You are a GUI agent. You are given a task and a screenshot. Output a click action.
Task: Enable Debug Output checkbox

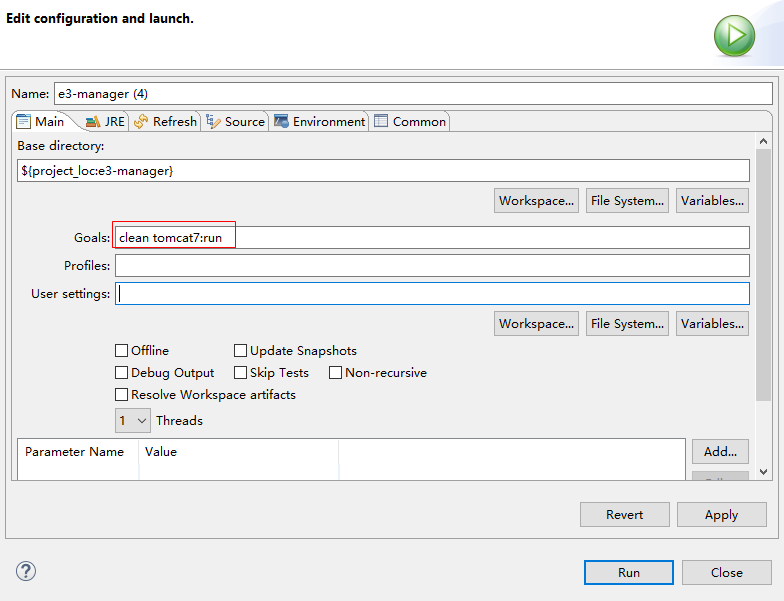[122, 372]
